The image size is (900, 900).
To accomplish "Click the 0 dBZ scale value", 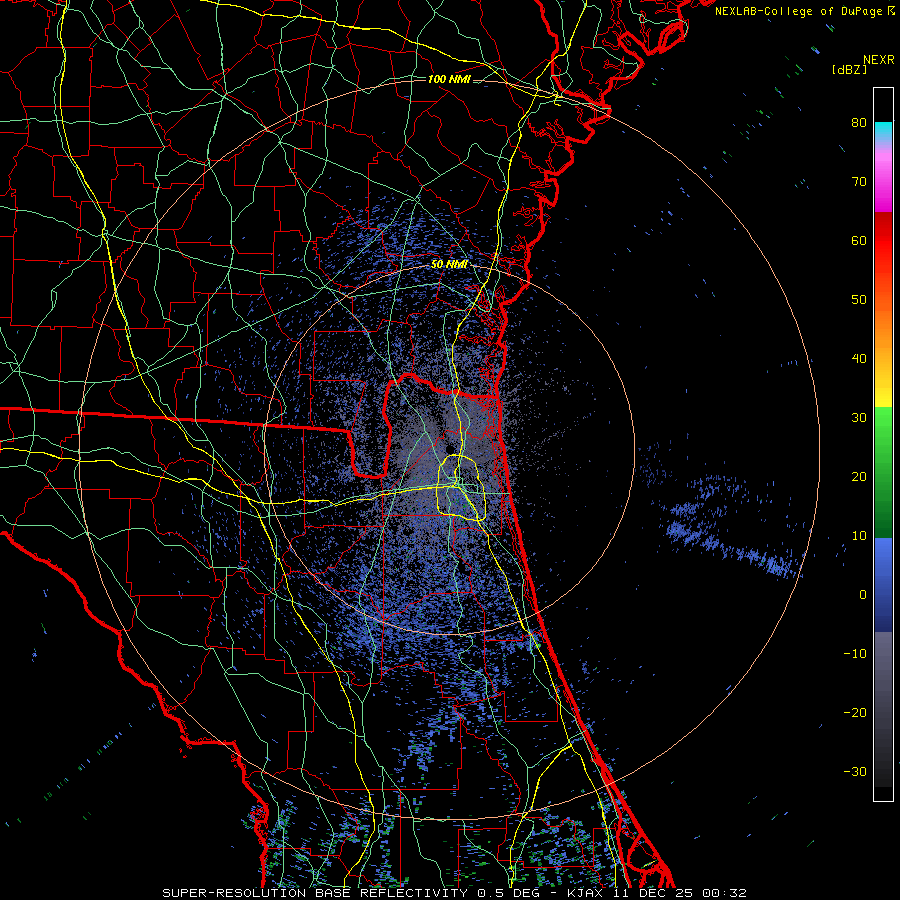I will pos(863,595).
